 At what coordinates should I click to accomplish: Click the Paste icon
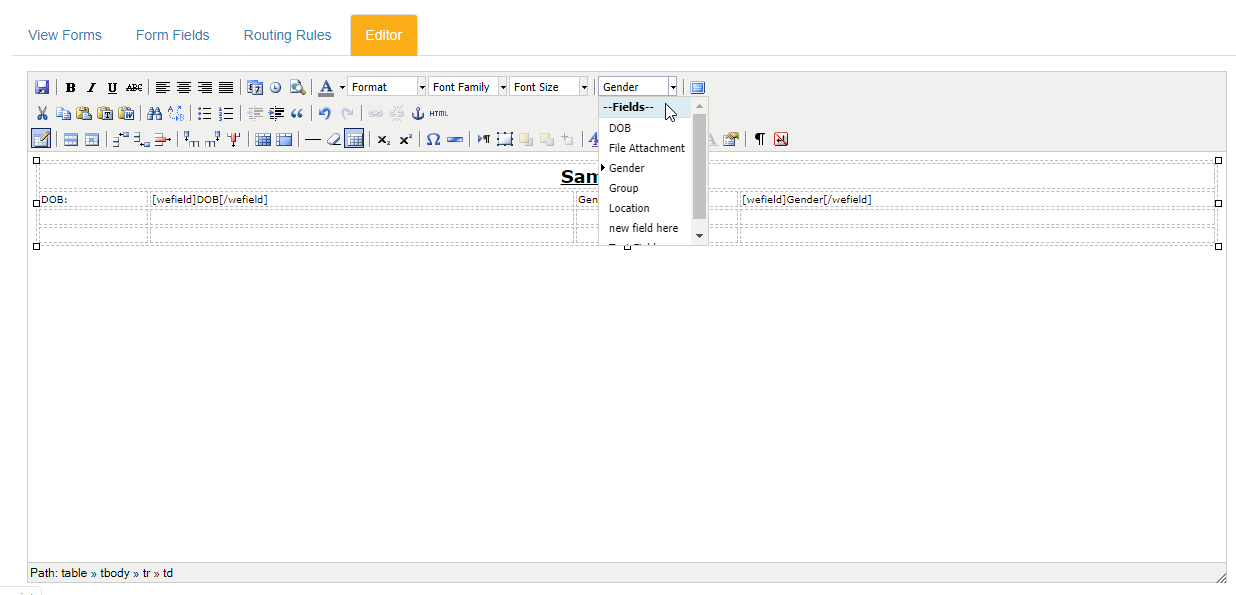84,113
